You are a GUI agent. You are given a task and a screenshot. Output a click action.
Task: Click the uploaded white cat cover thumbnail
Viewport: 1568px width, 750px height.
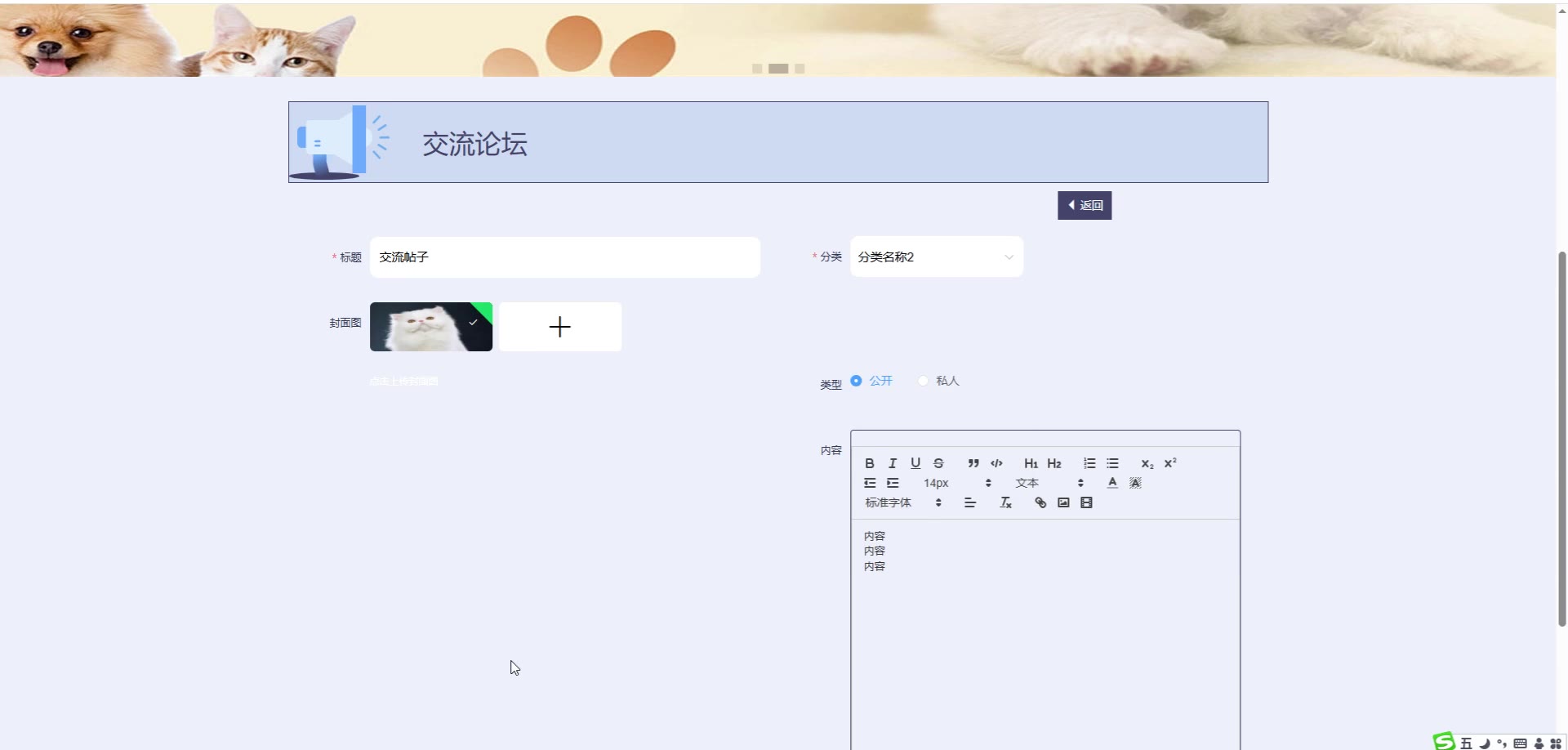click(x=431, y=327)
